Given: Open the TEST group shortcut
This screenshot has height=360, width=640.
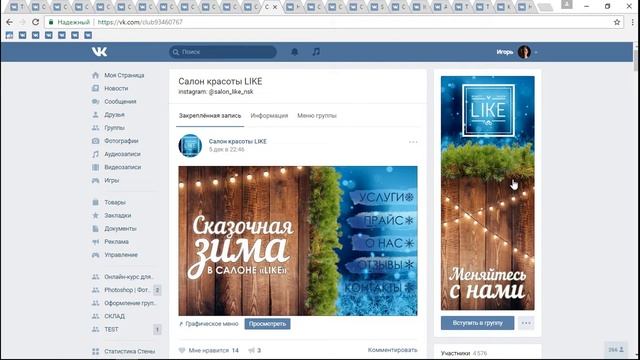Looking at the screenshot, I should tap(111, 329).
